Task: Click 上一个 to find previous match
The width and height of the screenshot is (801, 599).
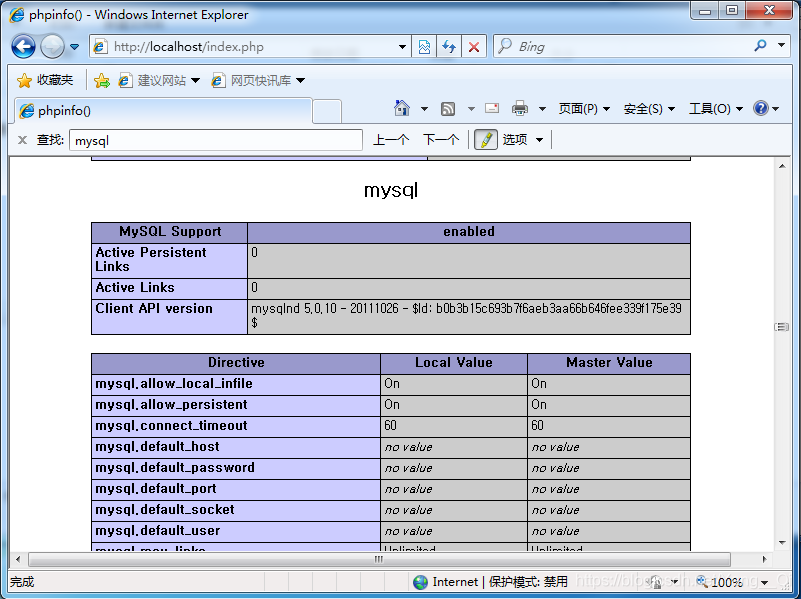Action: point(391,139)
